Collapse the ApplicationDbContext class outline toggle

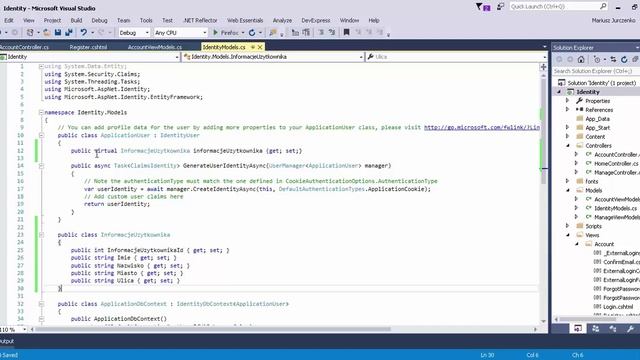41,304
